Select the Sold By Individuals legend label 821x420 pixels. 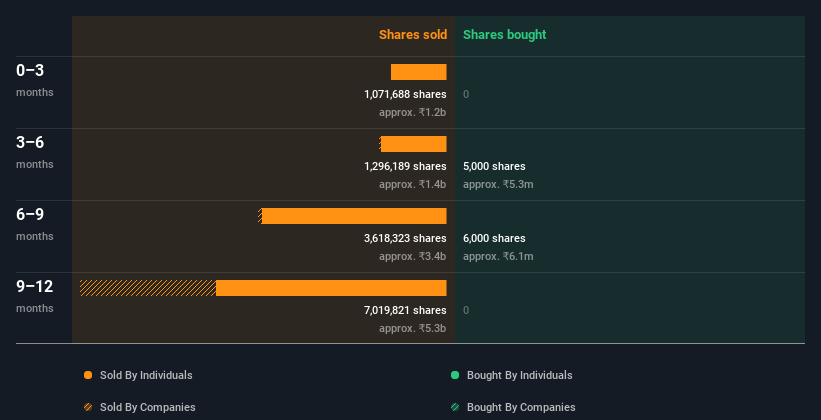(146, 375)
